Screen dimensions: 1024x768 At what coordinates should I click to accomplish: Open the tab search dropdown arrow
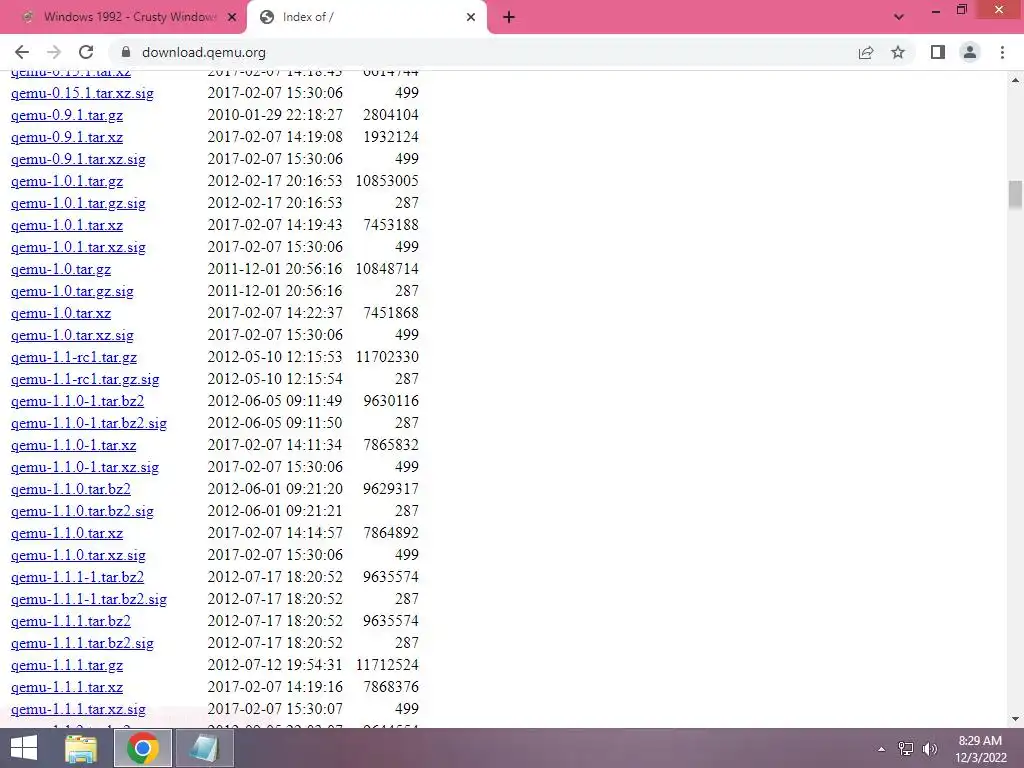pyautogui.click(x=899, y=18)
